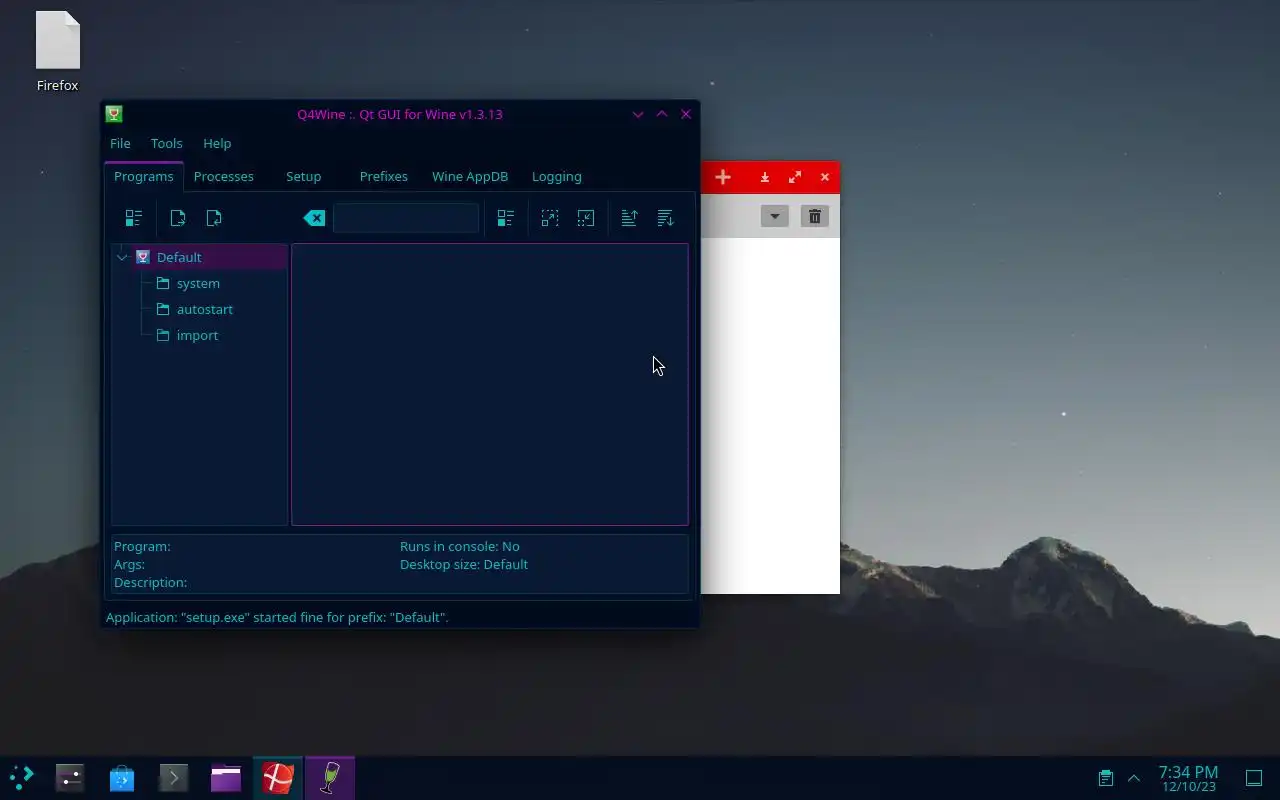Click the trash icon in the red window
Screen dimensions: 1280x800
pos(815,216)
